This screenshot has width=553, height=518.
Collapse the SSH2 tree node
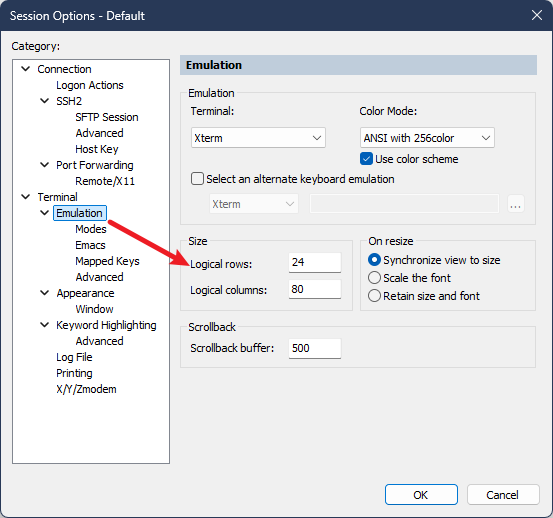(x=44, y=101)
